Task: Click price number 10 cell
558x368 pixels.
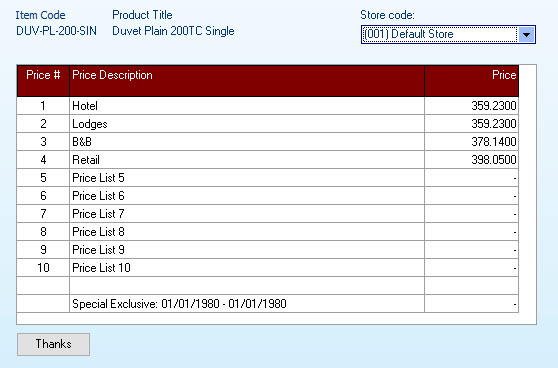Action: [43, 268]
